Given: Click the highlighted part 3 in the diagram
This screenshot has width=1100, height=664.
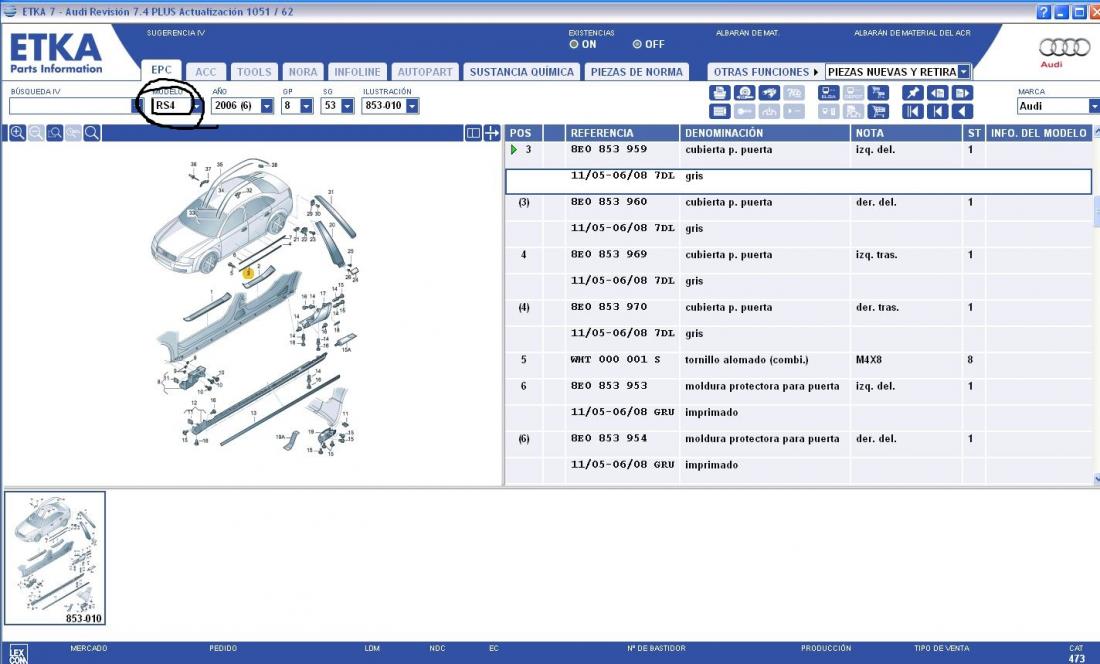Looking at the screenshot, I should 248,273.
